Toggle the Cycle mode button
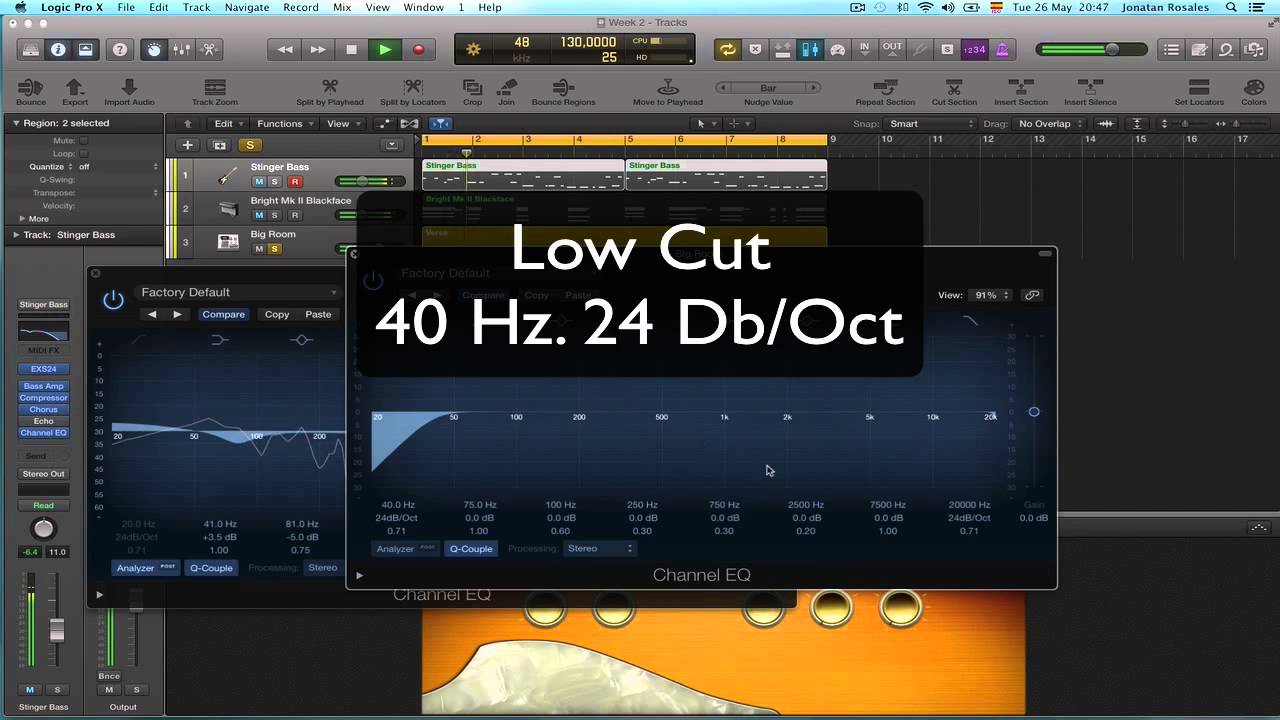 coord(727,50)
